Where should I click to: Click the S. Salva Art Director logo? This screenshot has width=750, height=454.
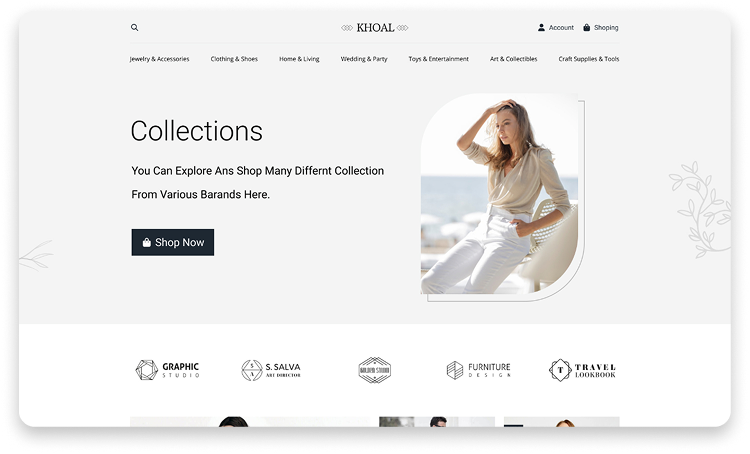tap(271, 370)
